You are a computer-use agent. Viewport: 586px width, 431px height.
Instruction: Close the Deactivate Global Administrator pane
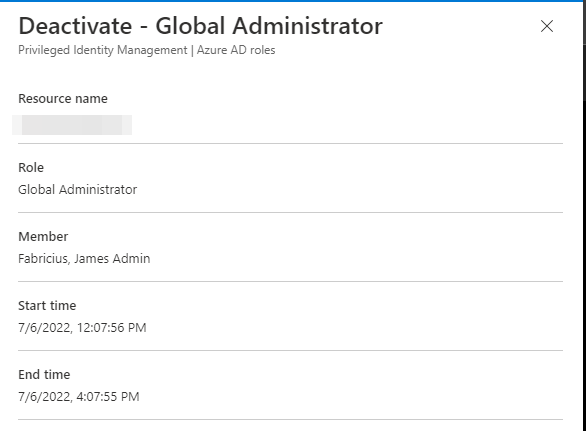point(547,26)
